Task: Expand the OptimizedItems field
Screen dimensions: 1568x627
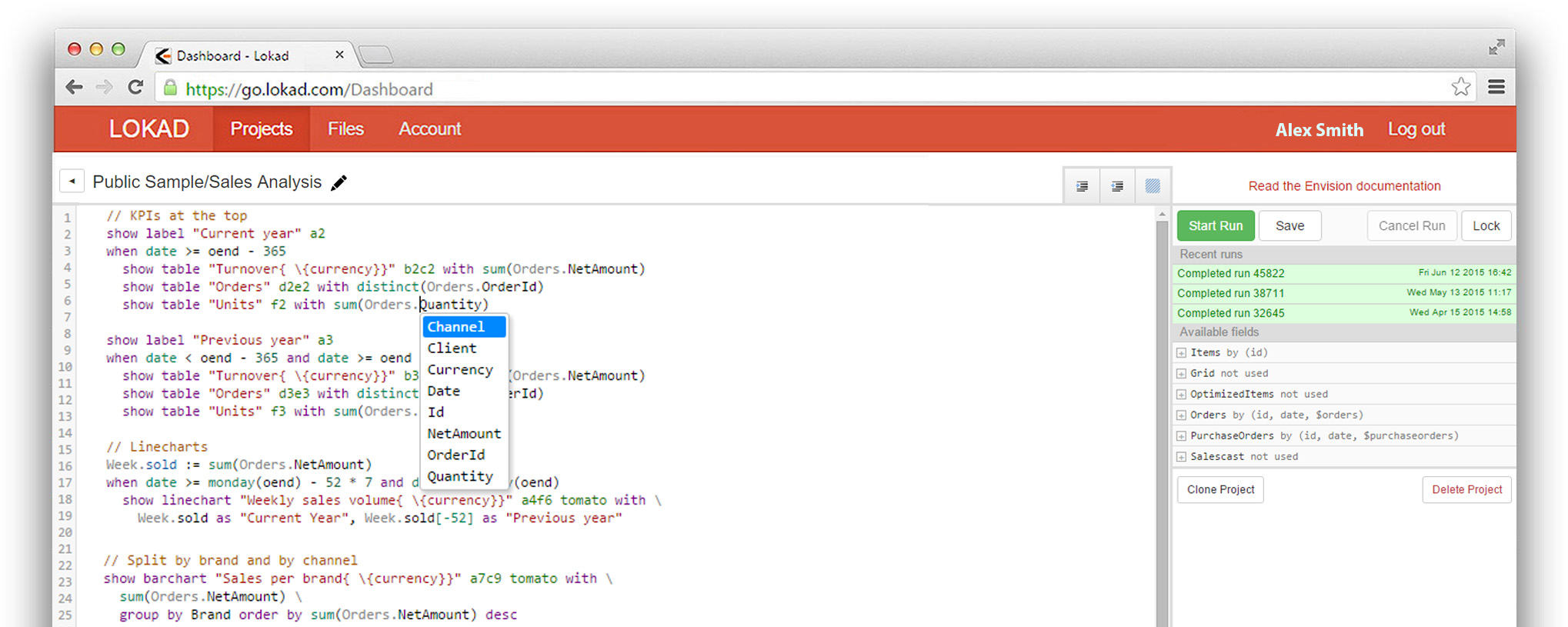Action: [1181, 395]
